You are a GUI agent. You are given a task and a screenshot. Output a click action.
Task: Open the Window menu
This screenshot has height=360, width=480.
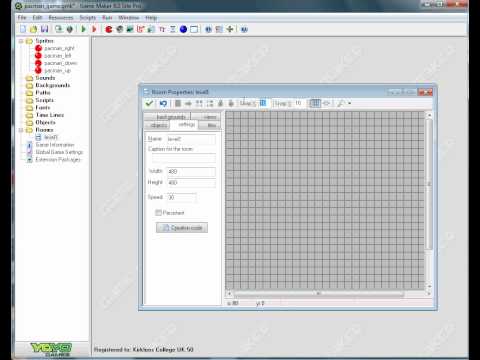[128, 17]
